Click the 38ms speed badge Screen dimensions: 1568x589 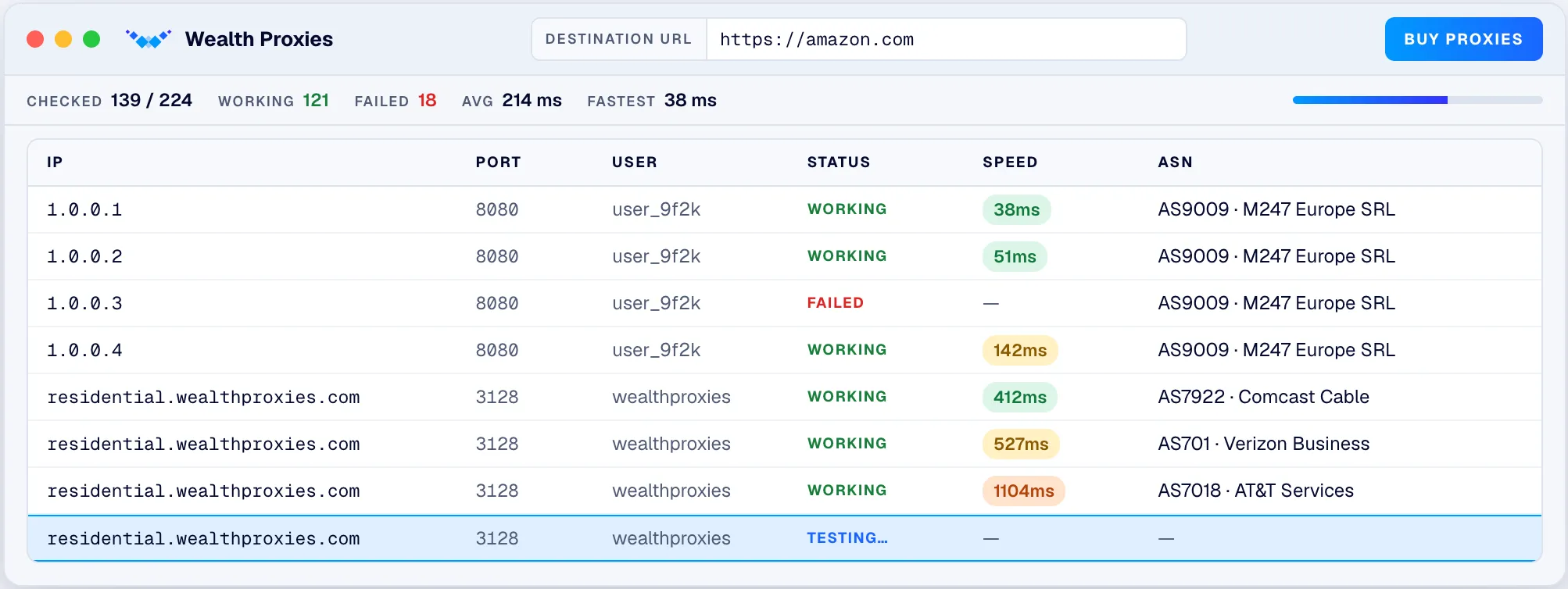1016,209
